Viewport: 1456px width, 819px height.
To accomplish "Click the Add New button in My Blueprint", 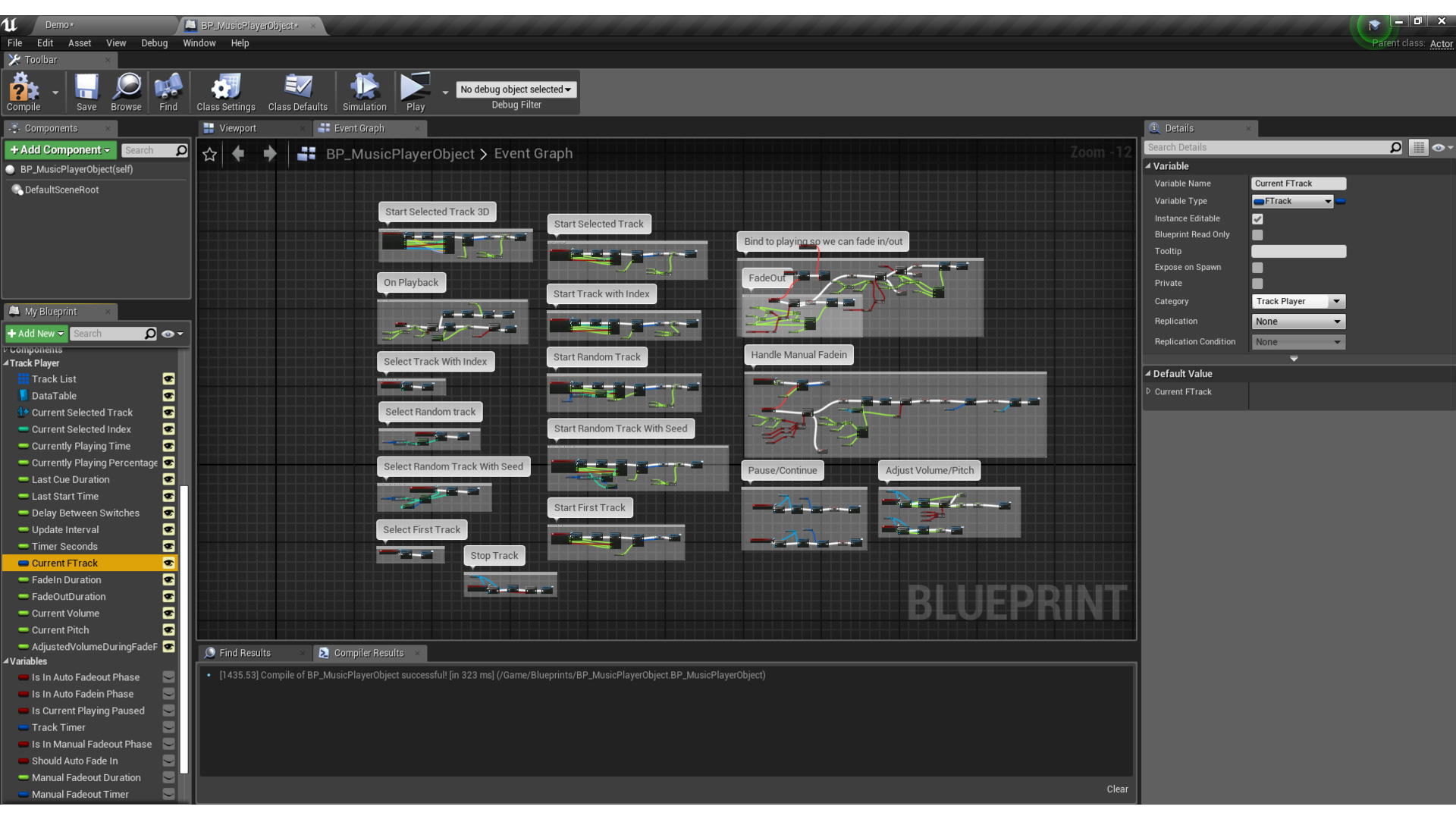I will pos(36,333).
